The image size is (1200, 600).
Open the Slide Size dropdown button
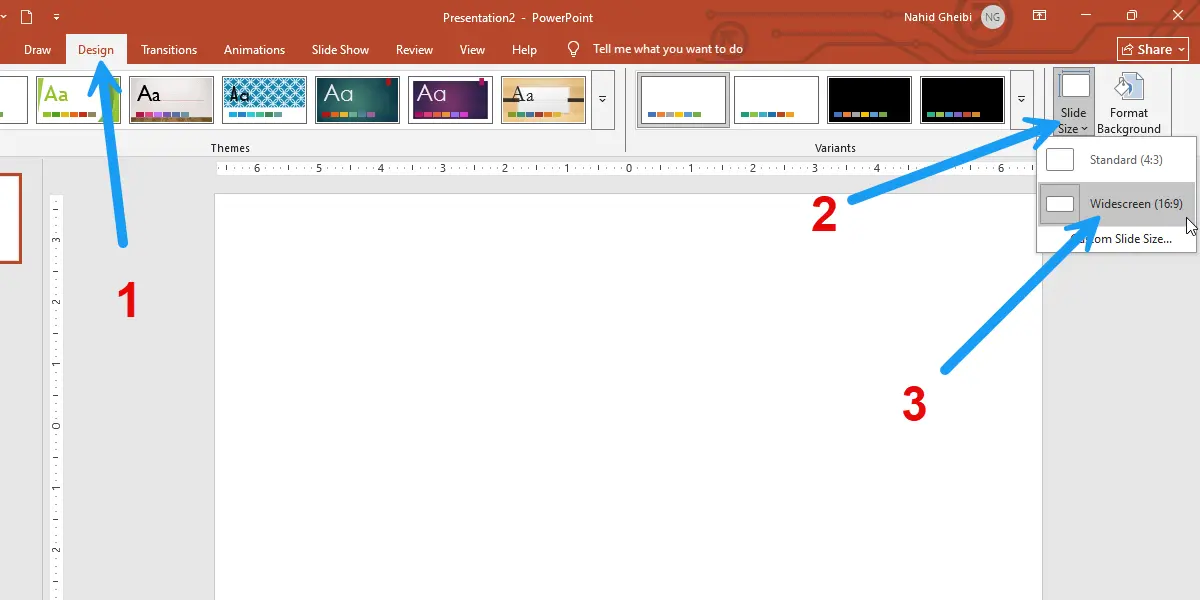(1073, 102)
